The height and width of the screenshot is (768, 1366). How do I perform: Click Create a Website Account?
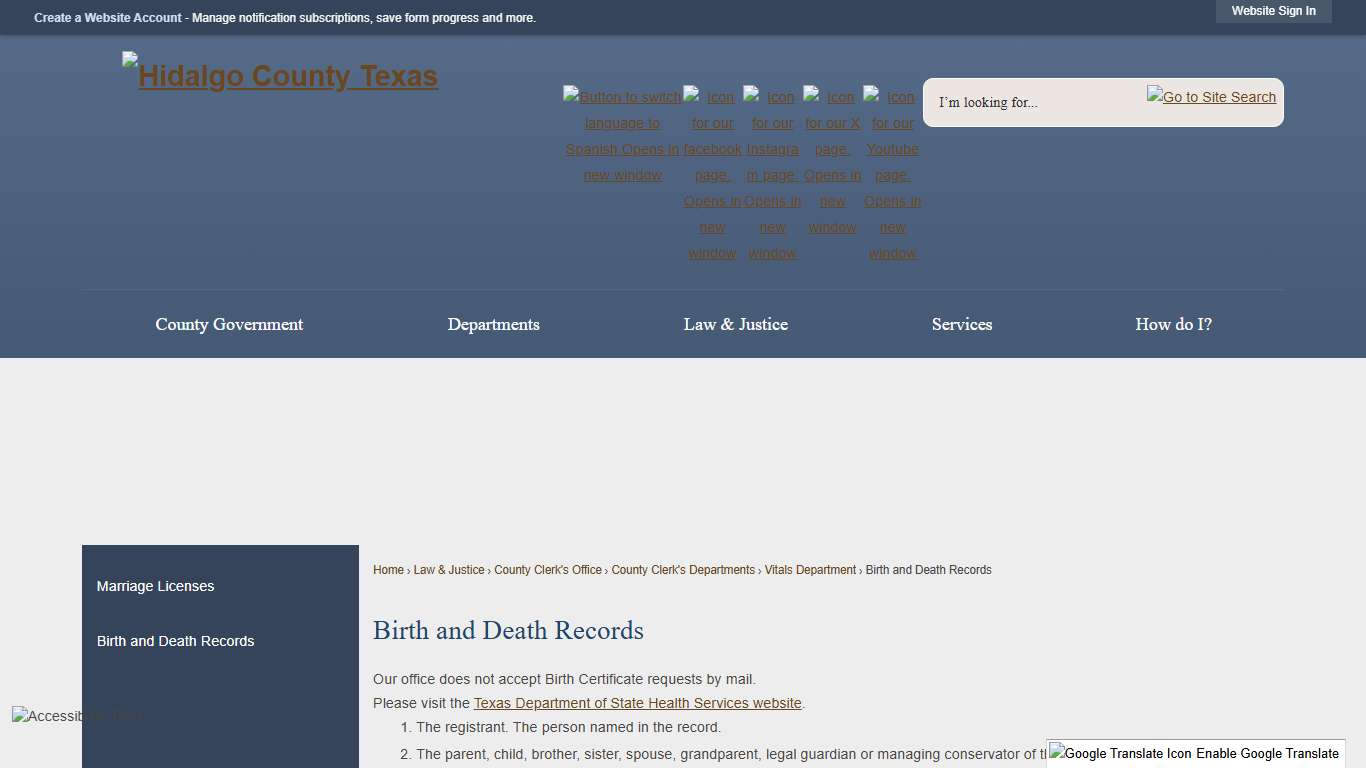tap(107, 17)
